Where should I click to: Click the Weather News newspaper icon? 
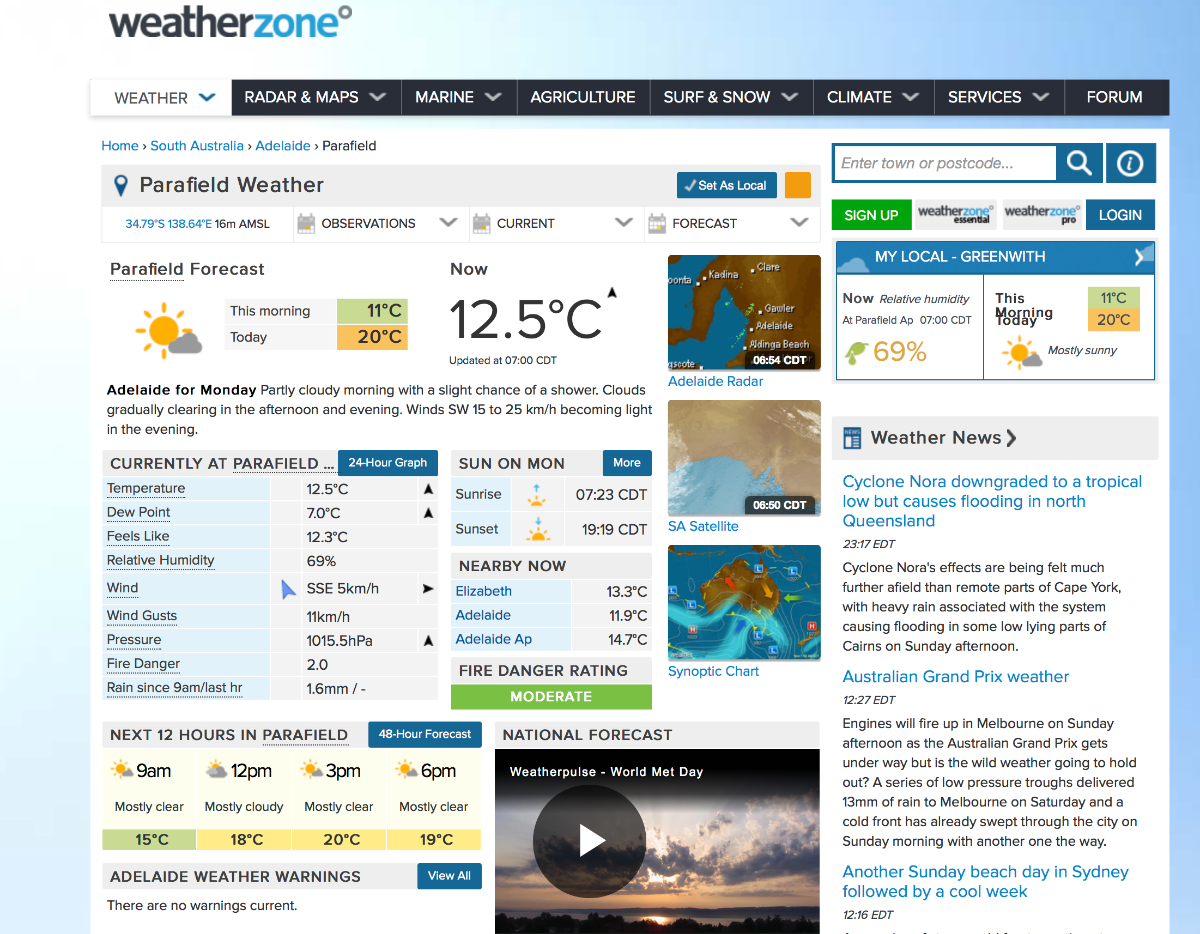click(x=852, y=438)
